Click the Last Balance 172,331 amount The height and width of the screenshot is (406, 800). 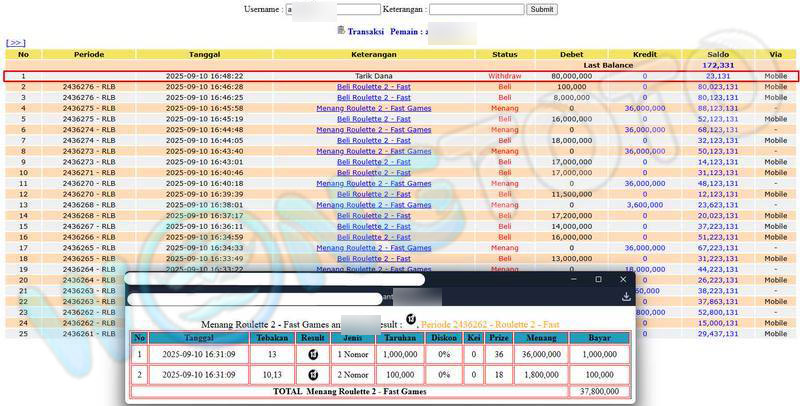pos(717,65)
